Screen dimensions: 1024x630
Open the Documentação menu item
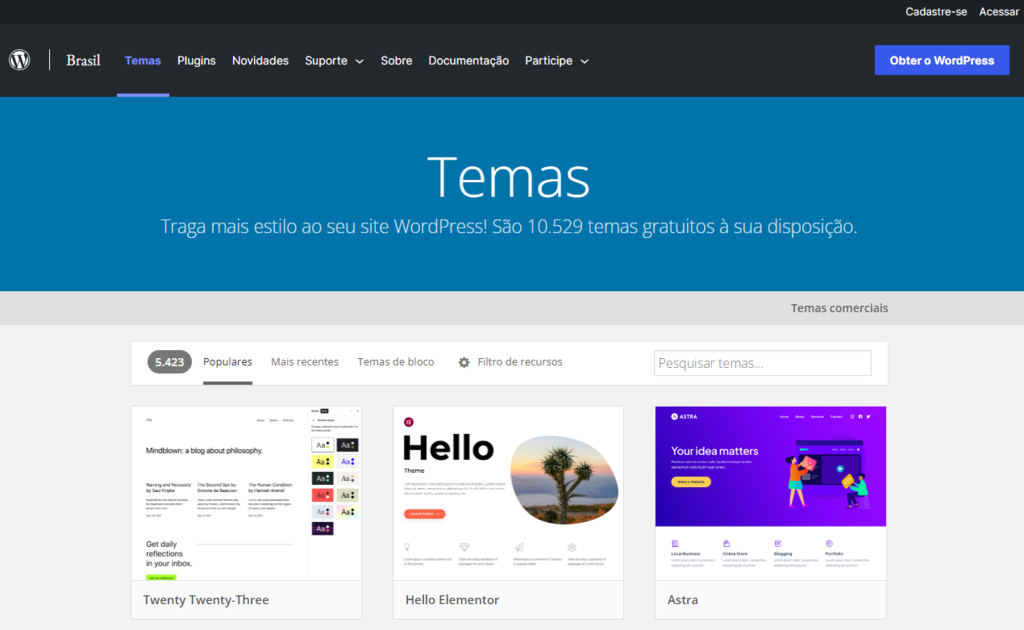point(468,60)
